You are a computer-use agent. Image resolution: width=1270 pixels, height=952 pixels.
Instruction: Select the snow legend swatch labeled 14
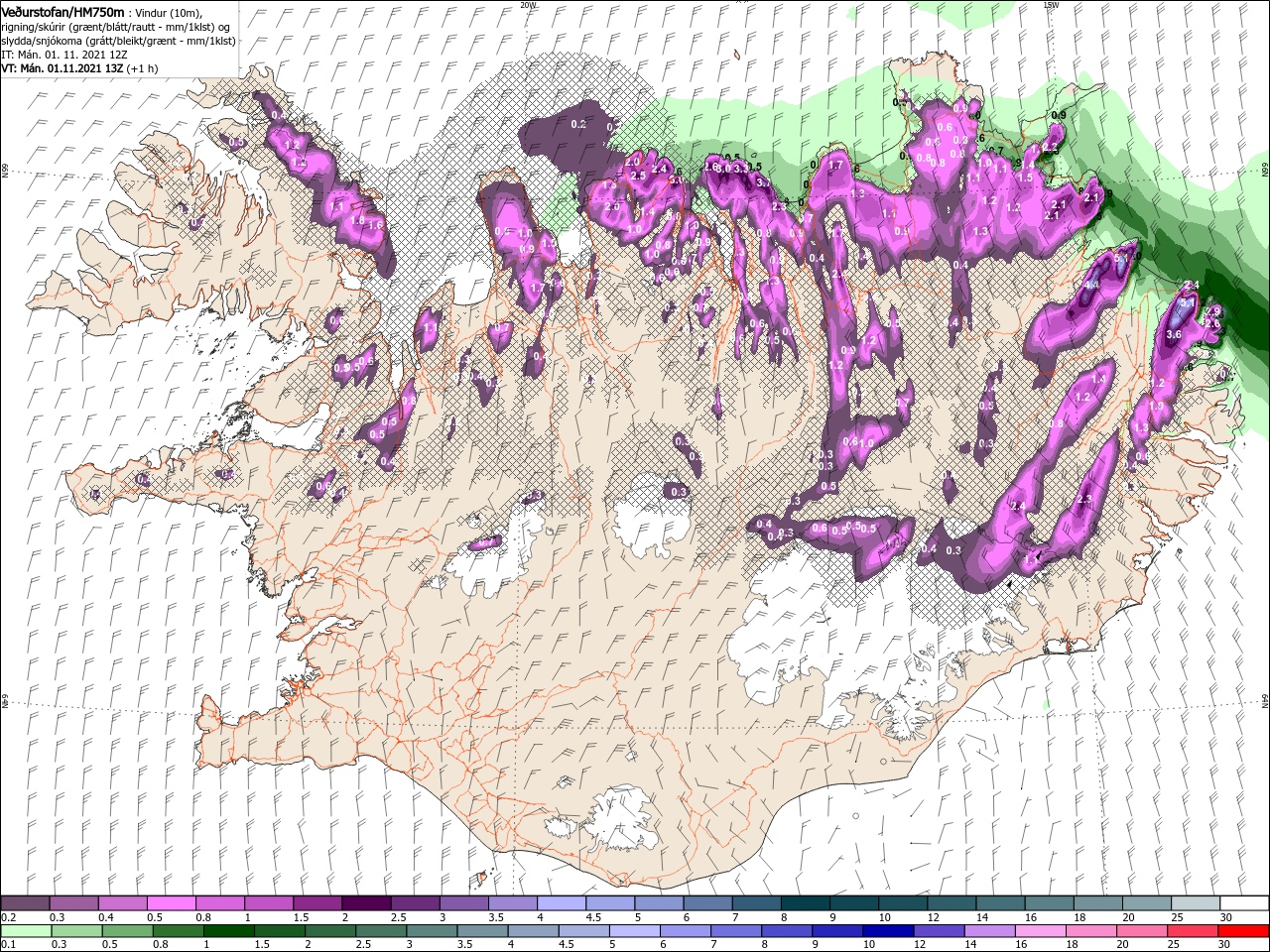pos(999,903)
